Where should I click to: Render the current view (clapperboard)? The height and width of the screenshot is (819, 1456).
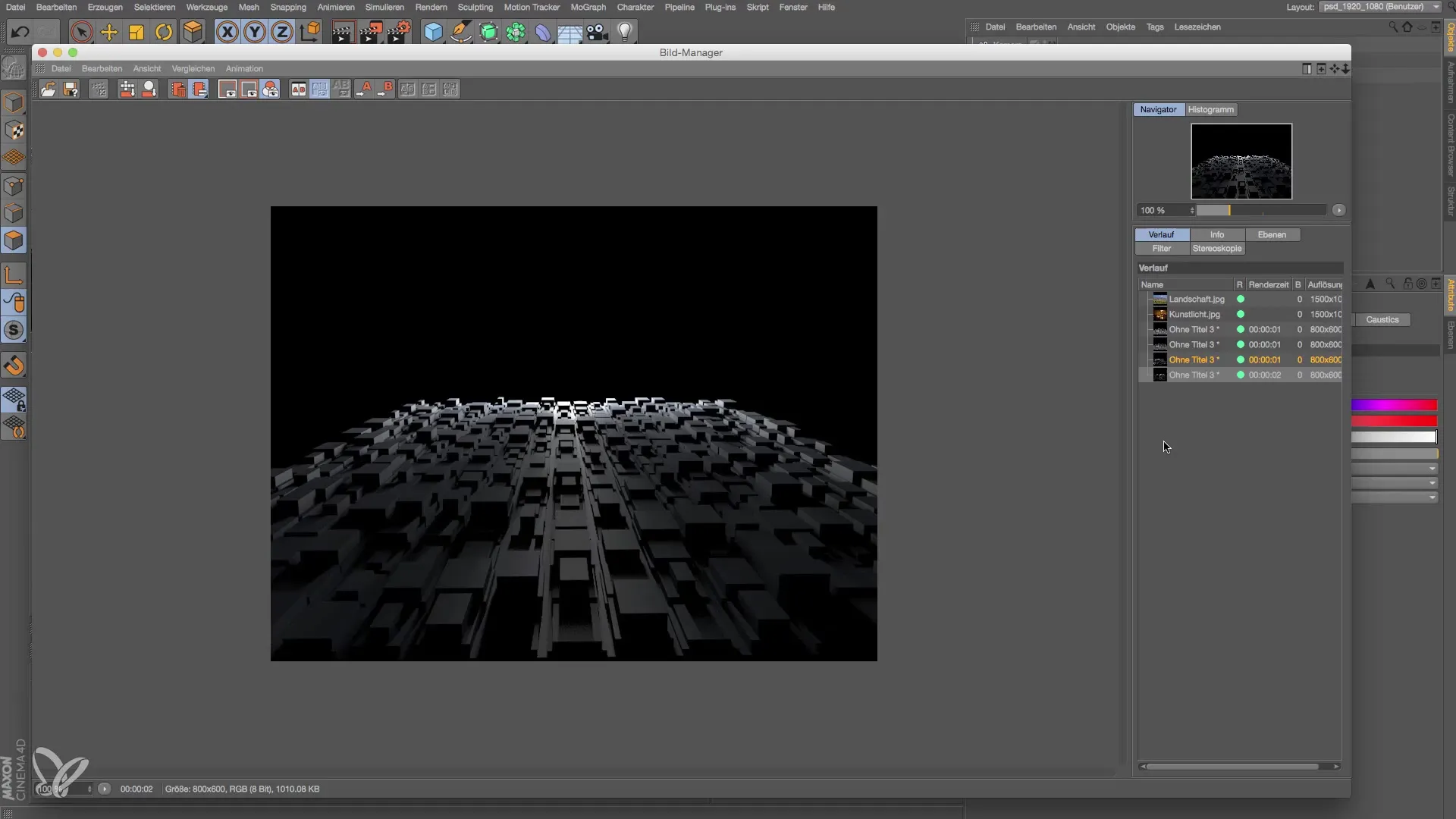(343, 32)
